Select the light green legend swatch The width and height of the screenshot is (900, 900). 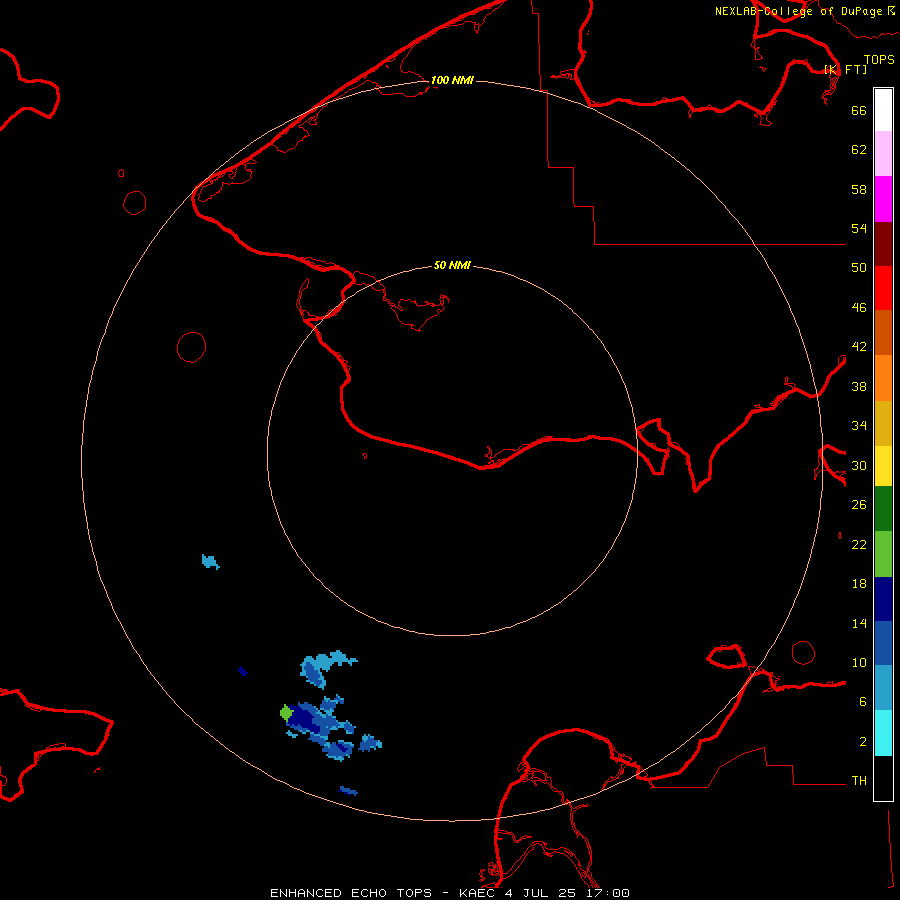click(x=883, y=553)
